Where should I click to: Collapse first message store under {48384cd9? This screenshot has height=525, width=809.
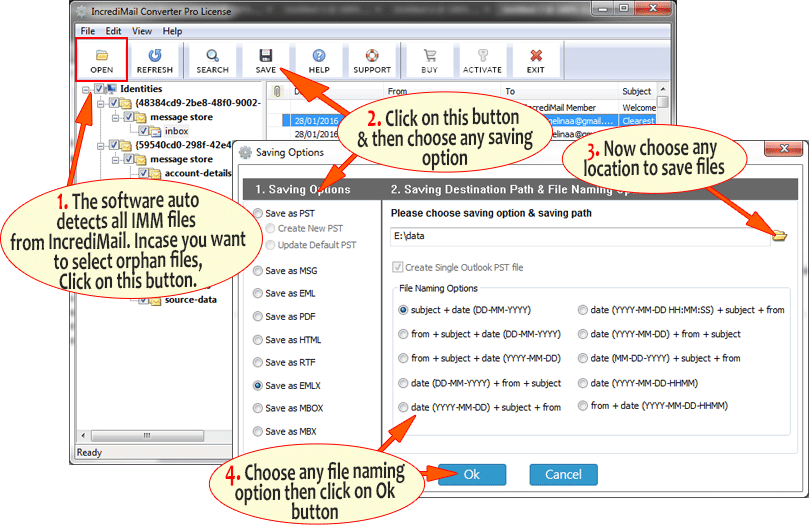[x=116, y=118]
